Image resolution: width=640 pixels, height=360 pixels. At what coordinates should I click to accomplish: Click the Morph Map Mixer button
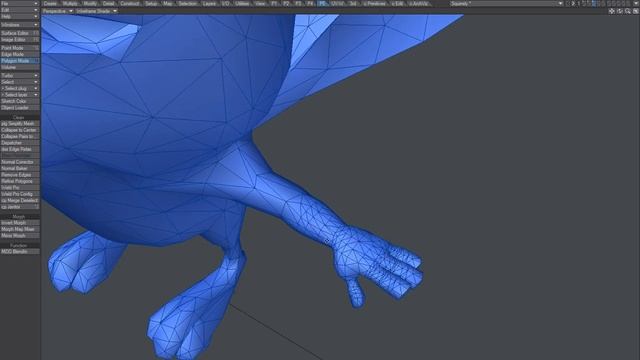[x=20, y=229]
